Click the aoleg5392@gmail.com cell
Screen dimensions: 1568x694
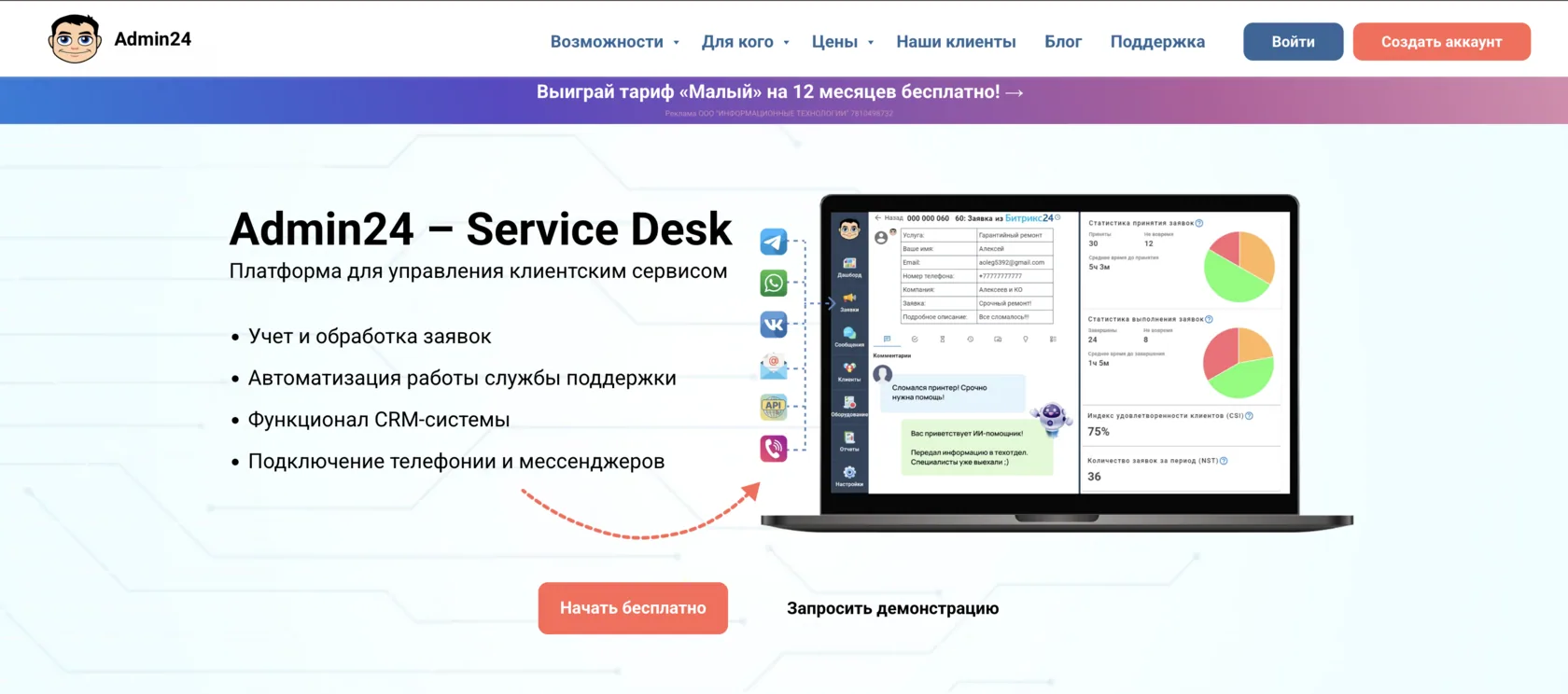tap(1015, 262)
